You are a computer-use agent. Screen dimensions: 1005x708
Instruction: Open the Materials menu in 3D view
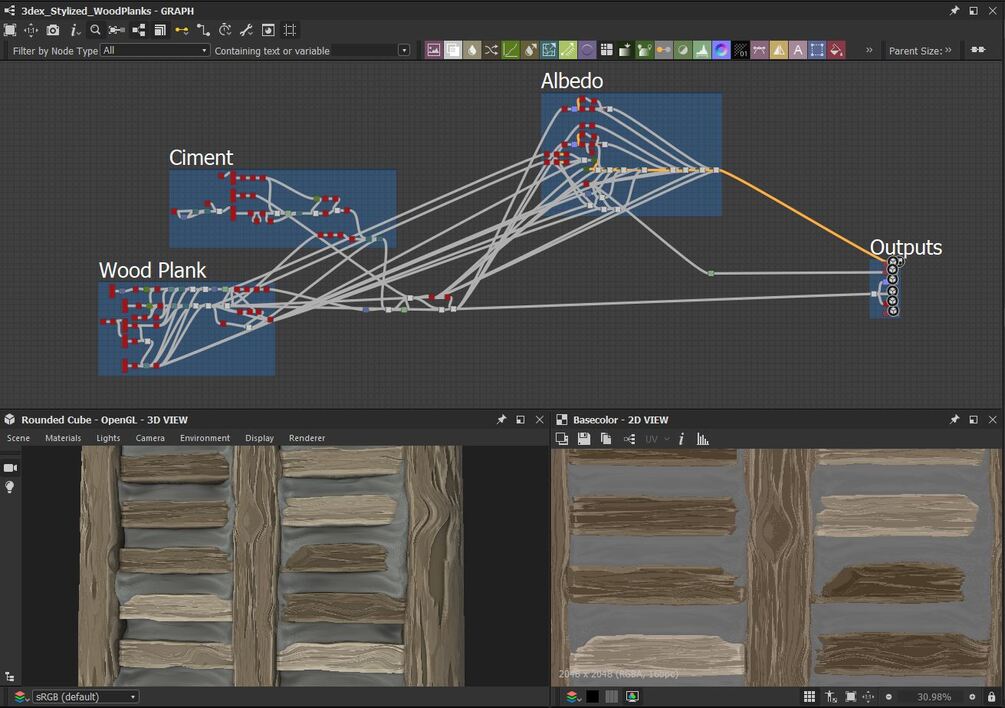(63, 438)
